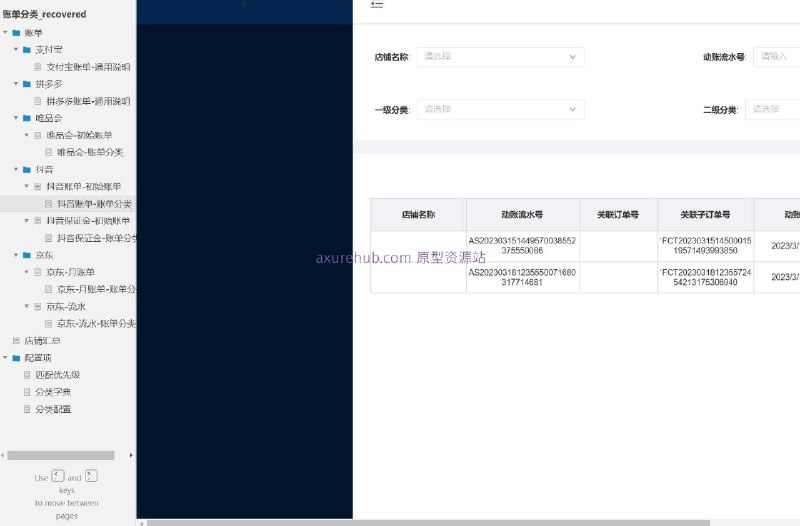Screen dimensions: 800x526
Task: Click the 拼多多 folder icon
Action: click(27, 84)
